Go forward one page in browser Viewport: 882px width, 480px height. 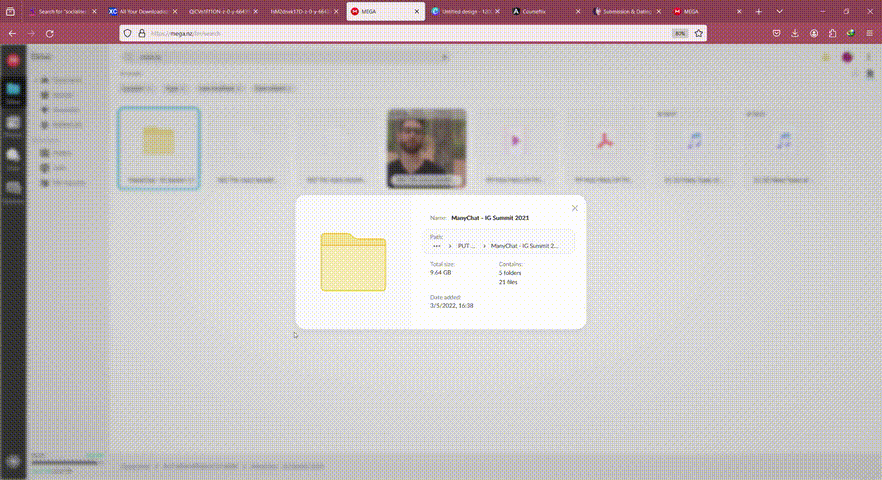(x=31, y=34)
